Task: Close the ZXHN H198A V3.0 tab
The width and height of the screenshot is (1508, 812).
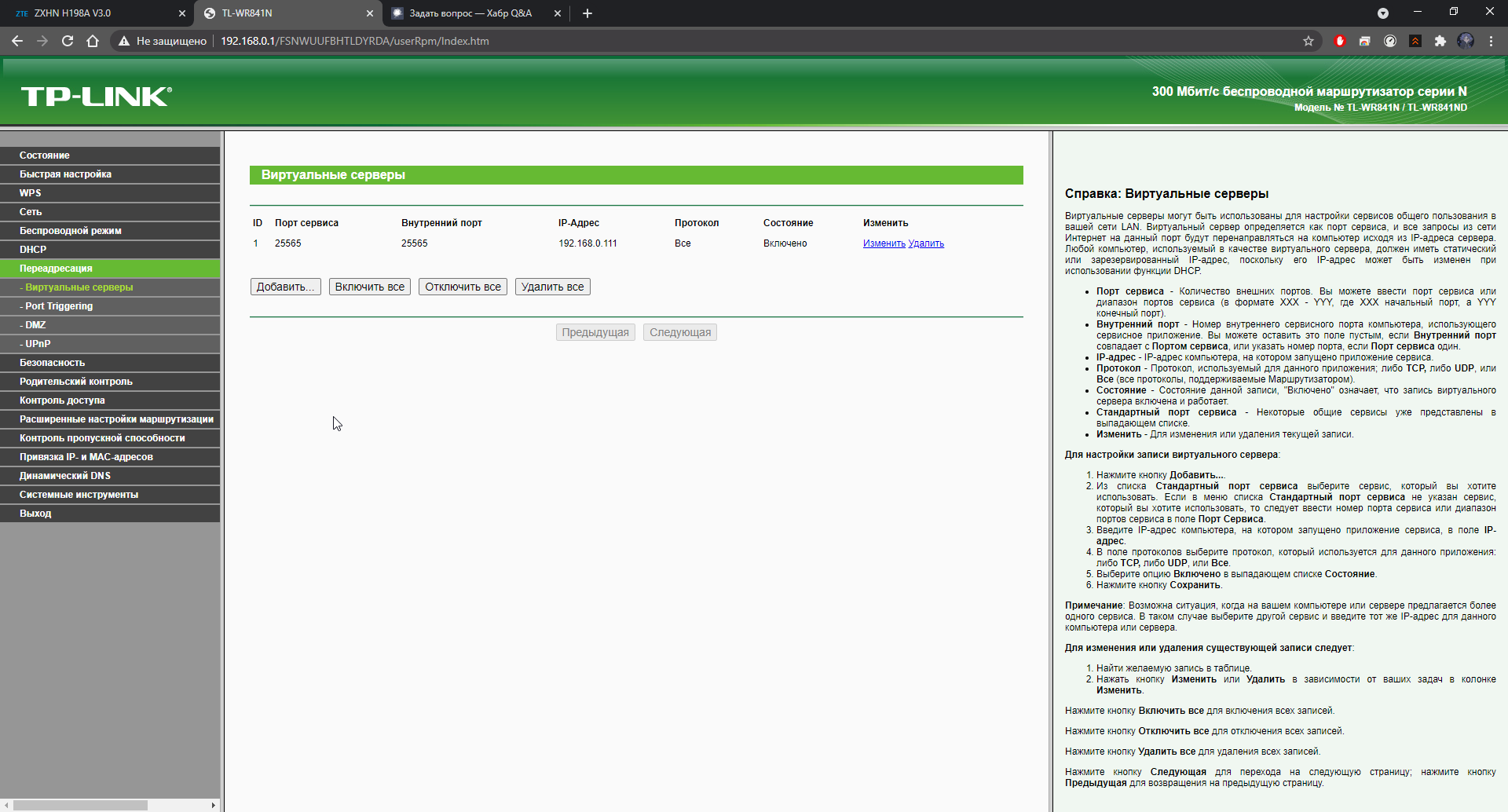Action: tap(182, 13)
